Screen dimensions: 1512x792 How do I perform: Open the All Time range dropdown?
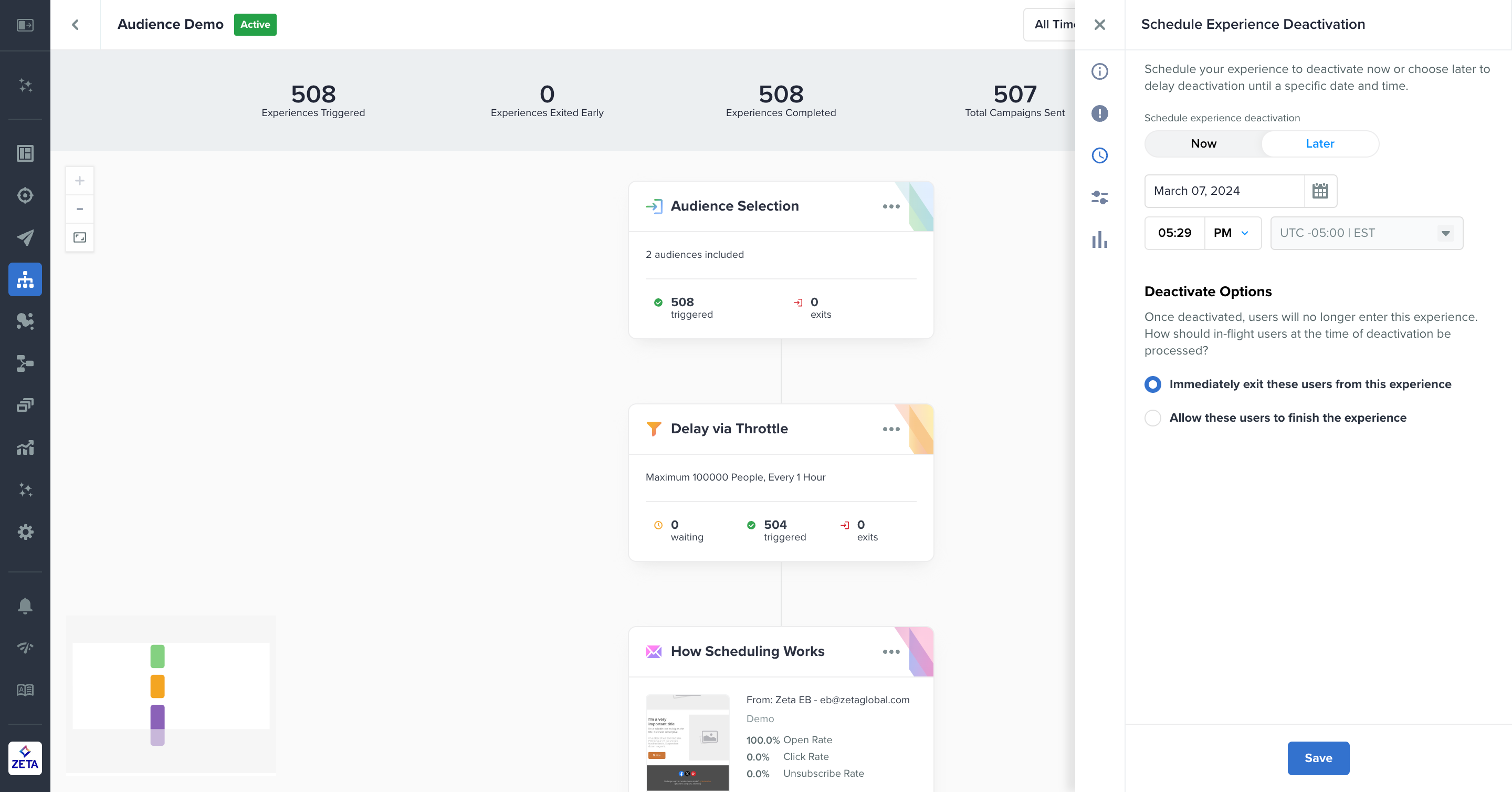pos(1051,25)
